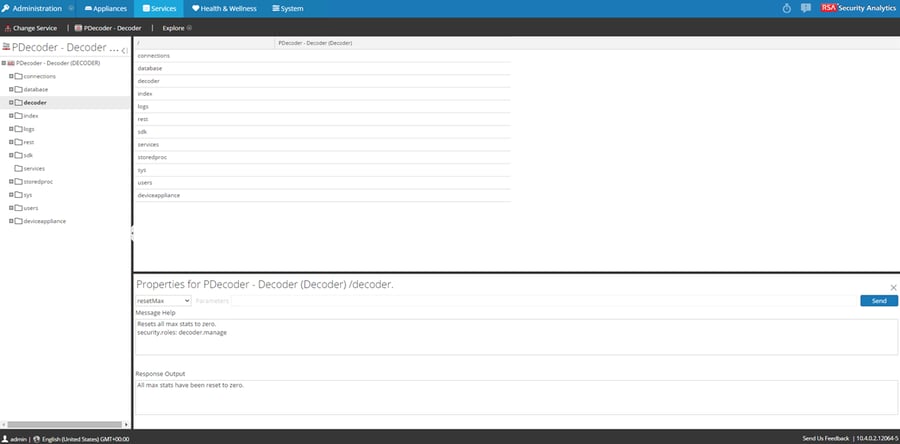Click the Send button

[x=879, y=301]
